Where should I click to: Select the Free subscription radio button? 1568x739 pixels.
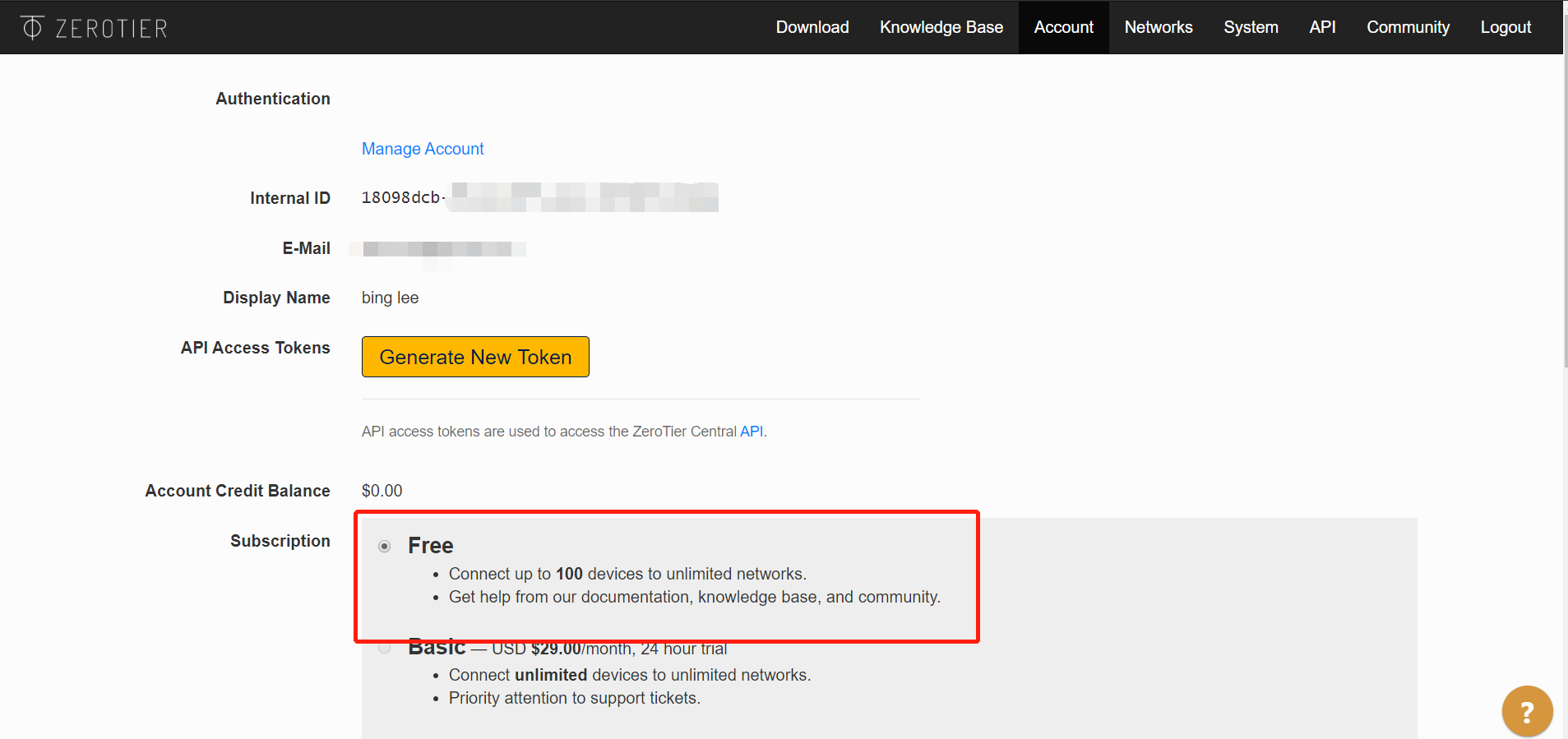click(384, 547)
